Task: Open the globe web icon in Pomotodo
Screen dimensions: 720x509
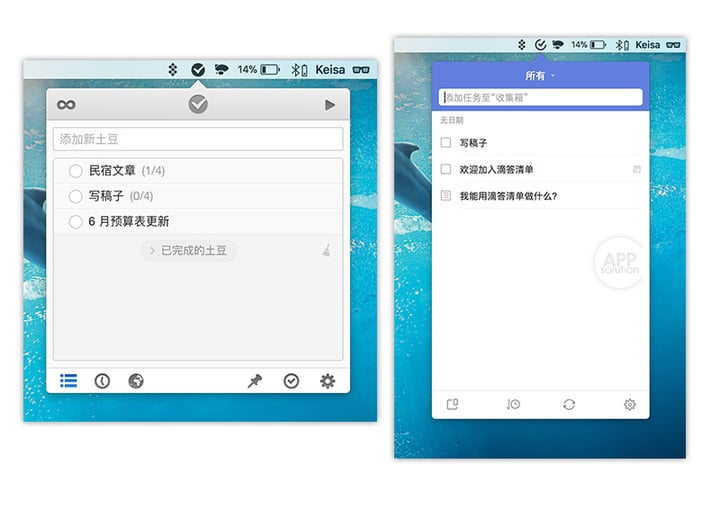Action: (136, 381)
